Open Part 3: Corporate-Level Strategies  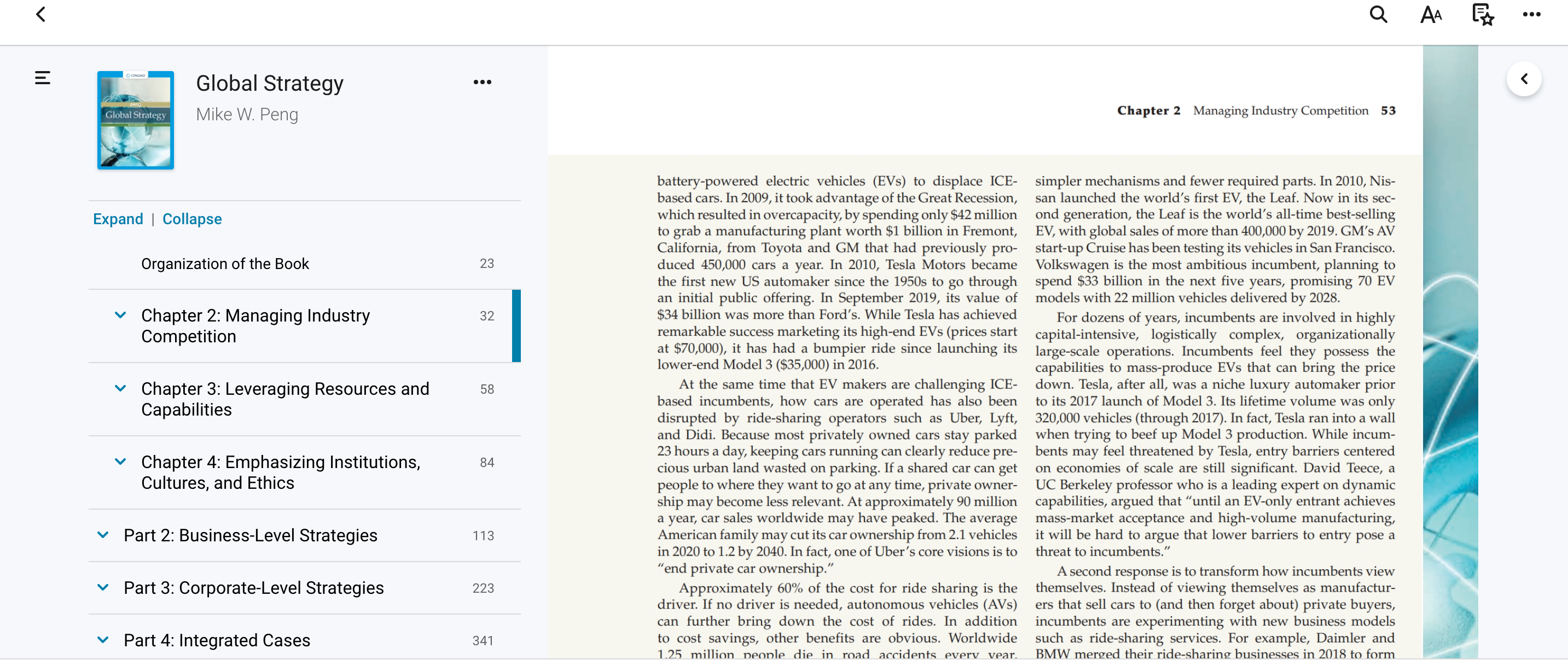[x=254, y=588]
